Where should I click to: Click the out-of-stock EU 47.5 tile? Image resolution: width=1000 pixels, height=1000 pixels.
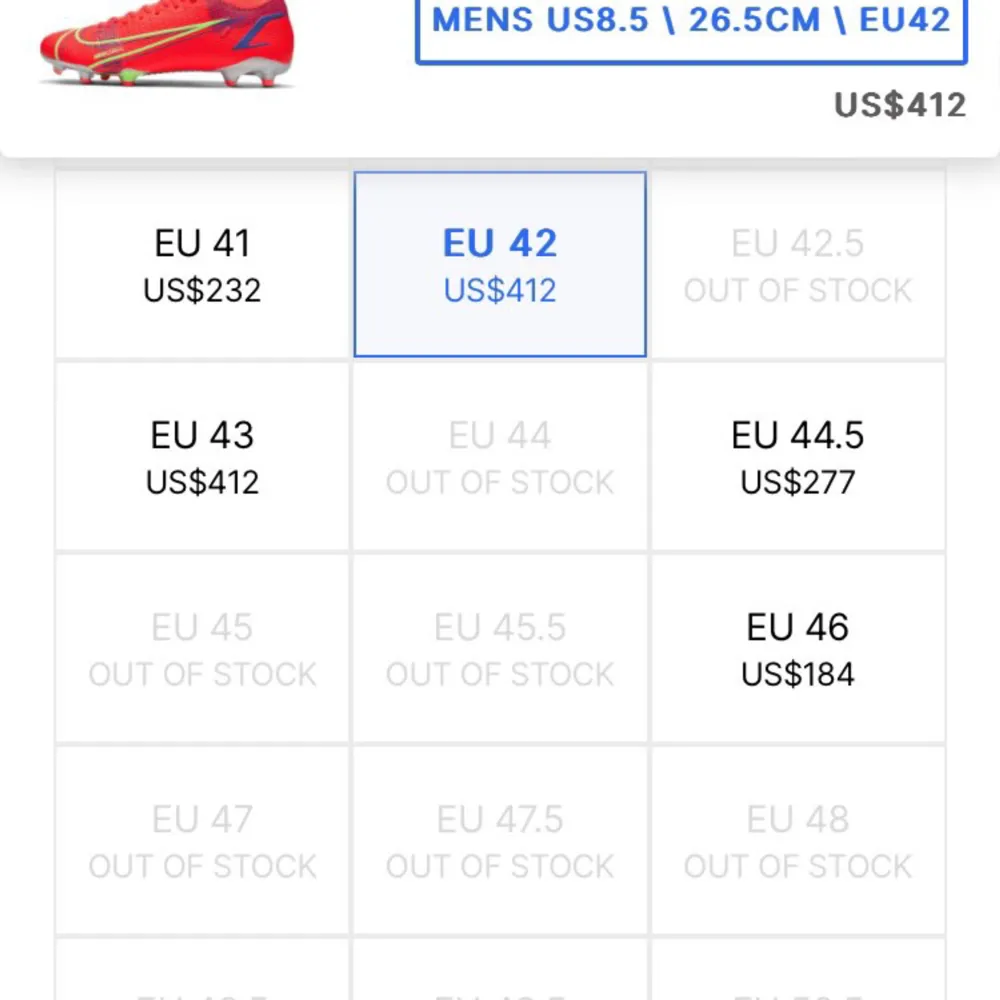pos(499,840)
